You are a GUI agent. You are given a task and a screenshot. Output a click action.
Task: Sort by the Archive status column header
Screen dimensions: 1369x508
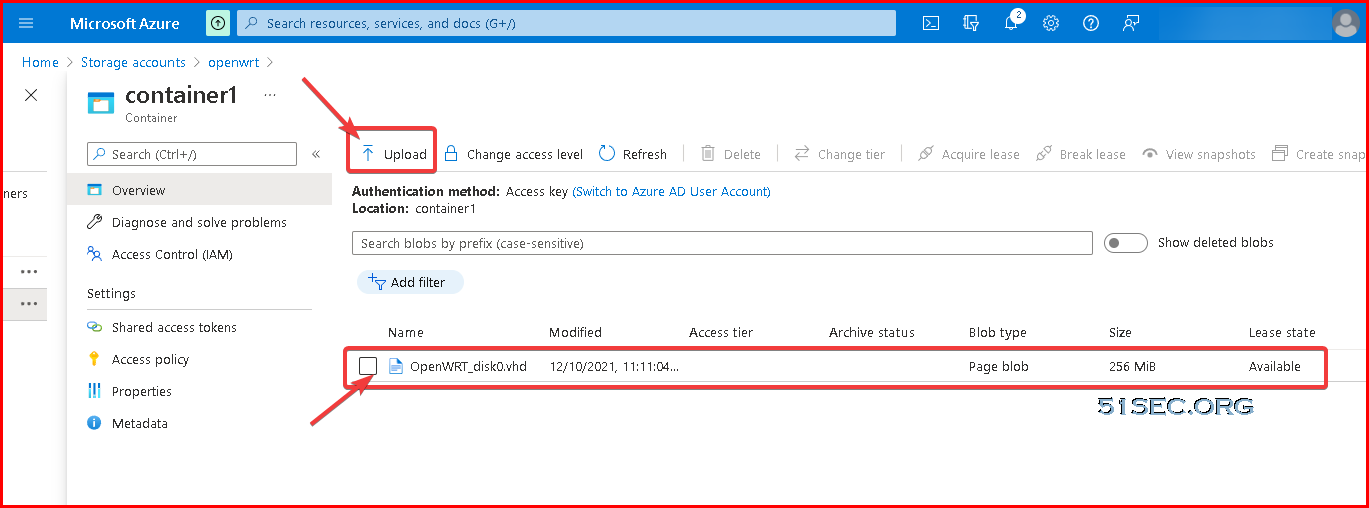(872, 332)
